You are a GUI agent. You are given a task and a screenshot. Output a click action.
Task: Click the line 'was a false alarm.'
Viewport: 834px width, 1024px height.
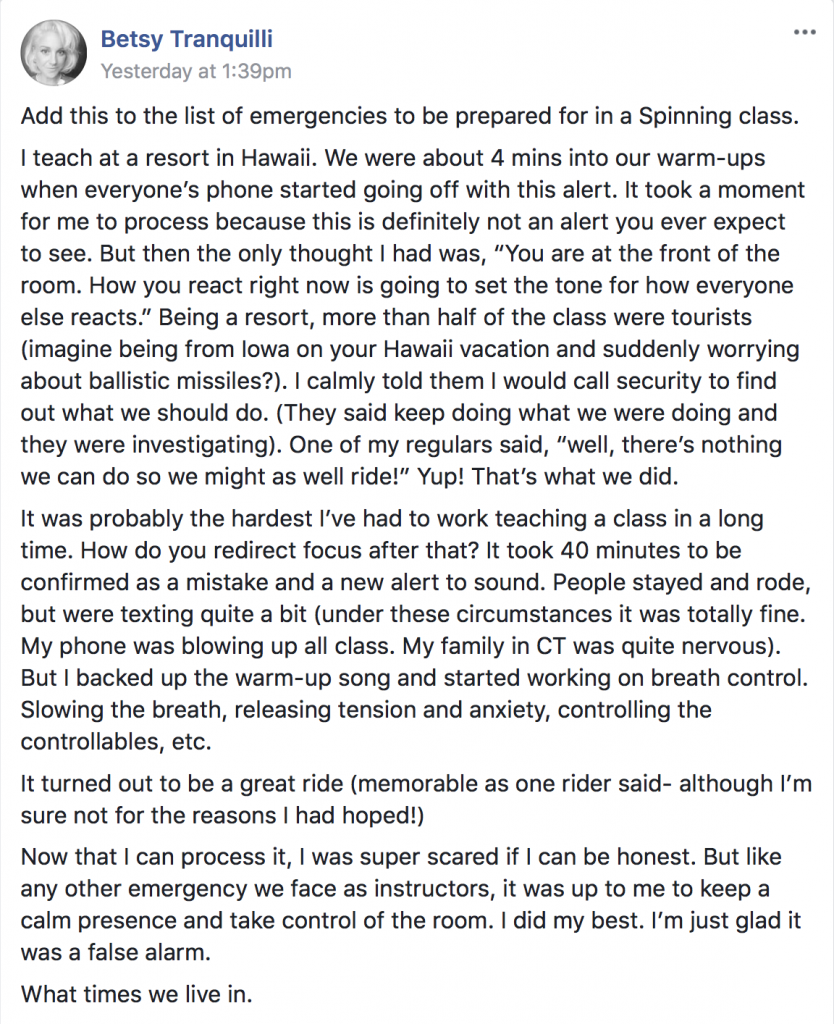(116, 952)
